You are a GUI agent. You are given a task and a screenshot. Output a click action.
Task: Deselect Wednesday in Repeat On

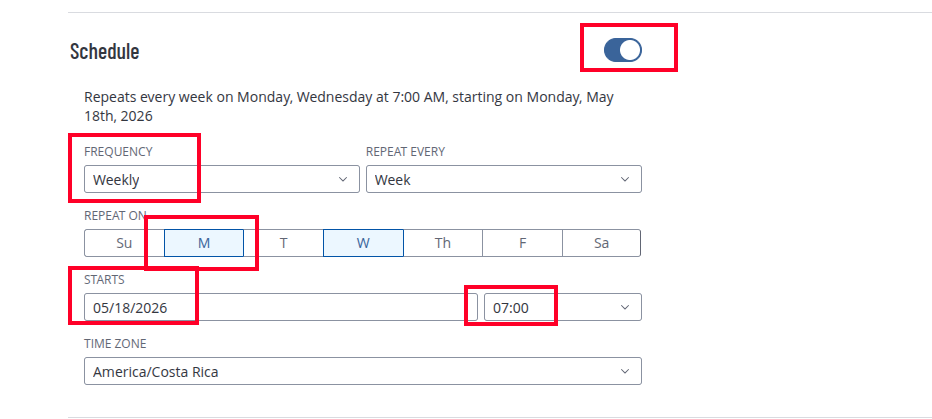coord(363,243)
